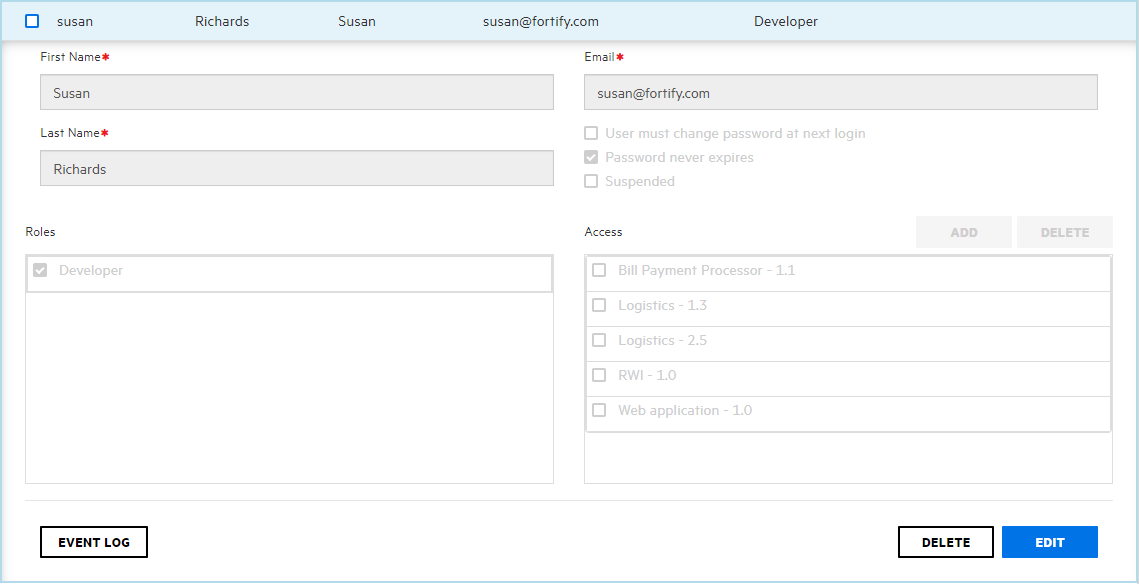Check Web application - 1.0 access box
The height and width of the screenshot is (584, 1139).
pyautogui.click(x=599, y=410)
